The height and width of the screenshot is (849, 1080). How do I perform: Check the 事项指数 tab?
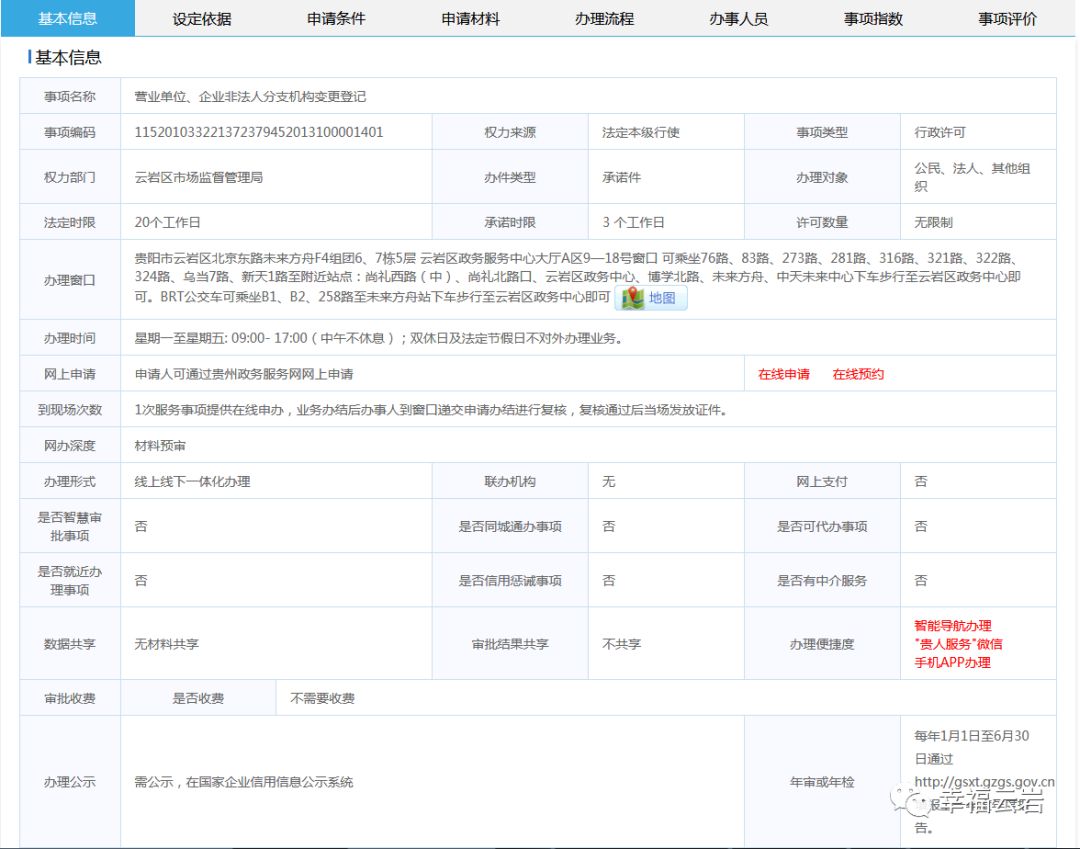[x=873, y=18]
